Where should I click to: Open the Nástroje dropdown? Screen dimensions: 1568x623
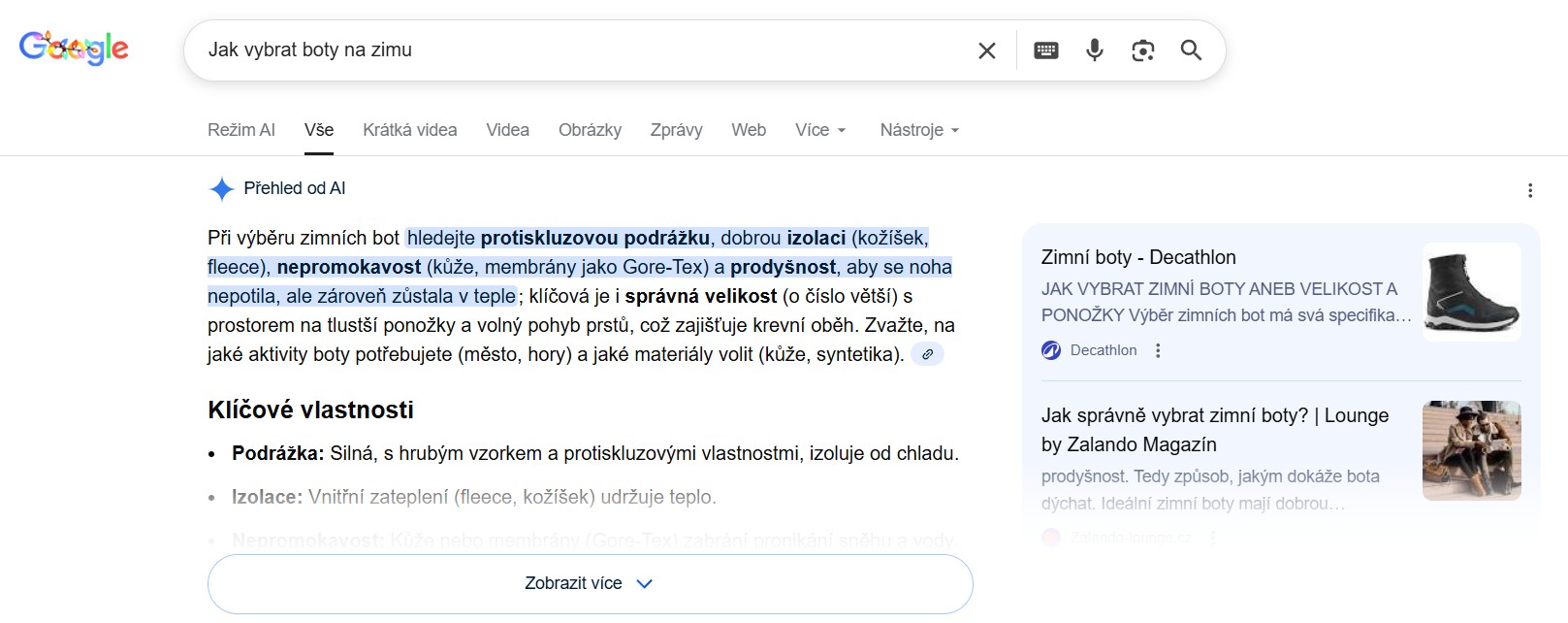pos(919,130)
